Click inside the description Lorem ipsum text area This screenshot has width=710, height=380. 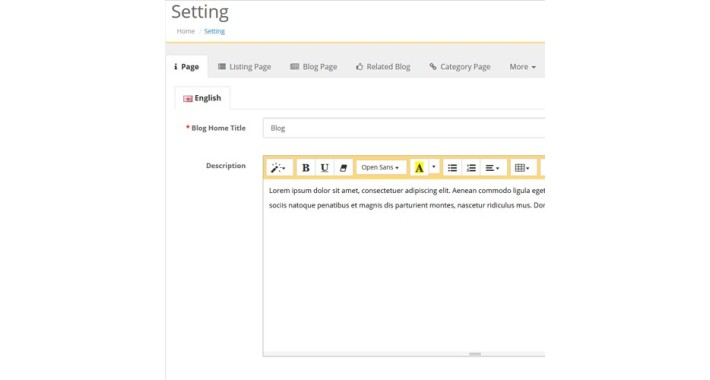pos(404,265)
